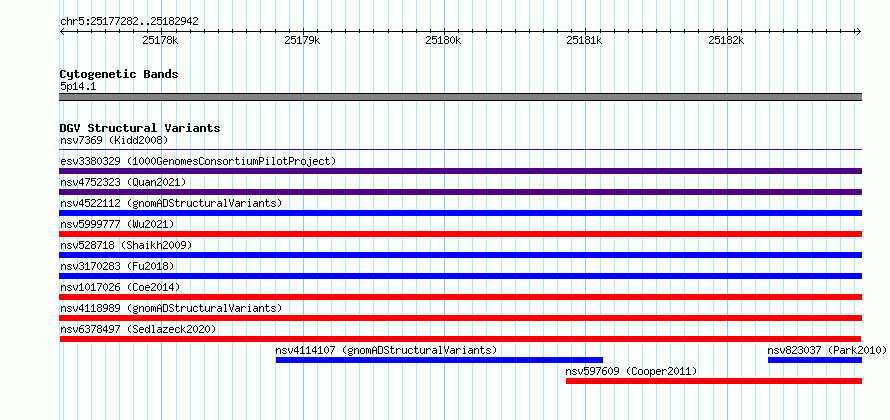Click the nsv4522112 gnomAD blue bar
This screenshot has height=420, width=890.
click(x=461, y=213)
